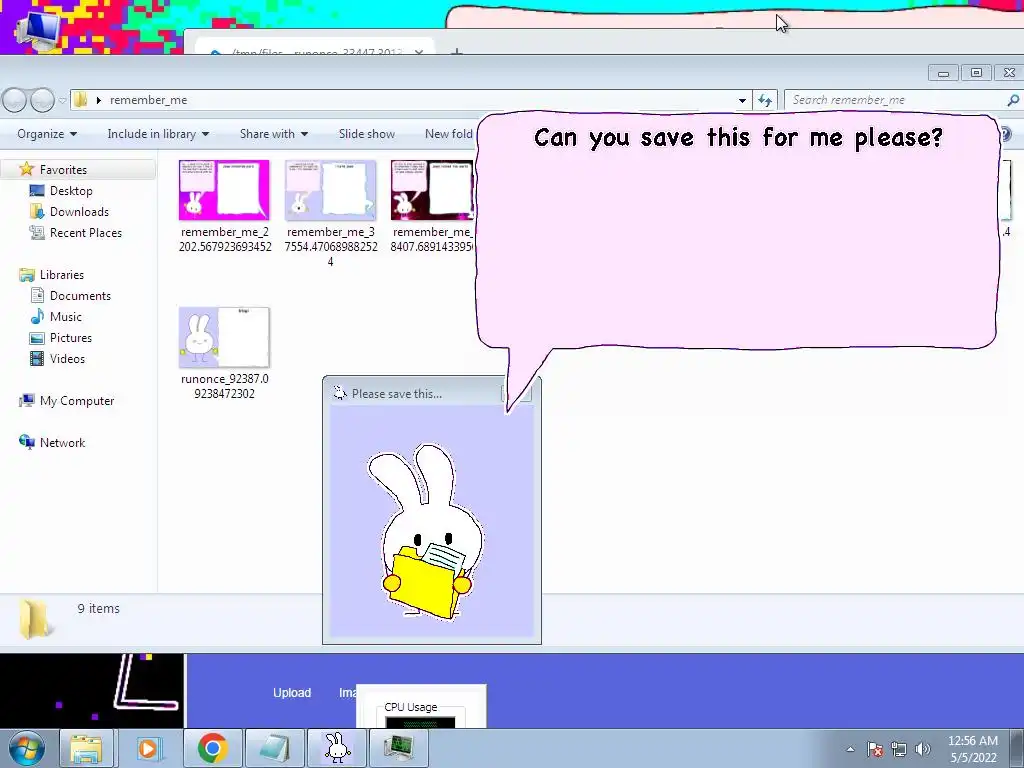Screen dimensions: 1024x768
Task: Open the Include in library dropdown
Action: [158, 134]
